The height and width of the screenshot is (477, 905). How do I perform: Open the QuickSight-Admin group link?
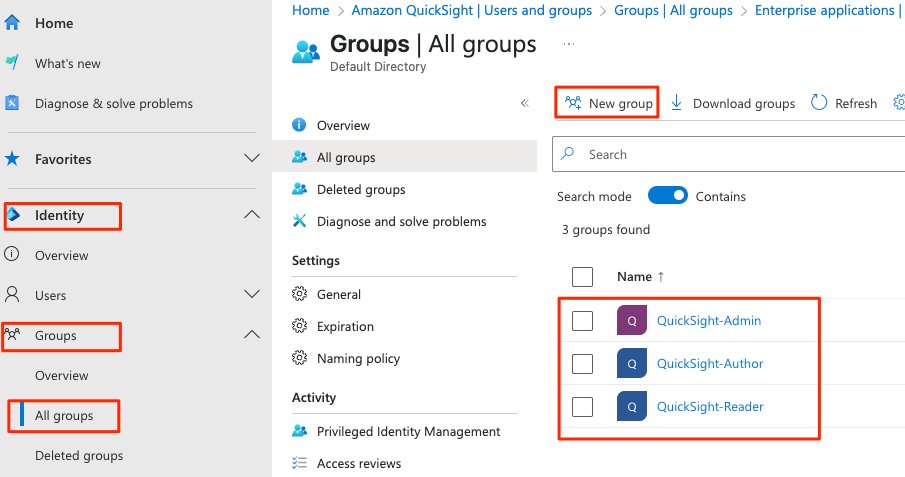[x=709, y=321]
